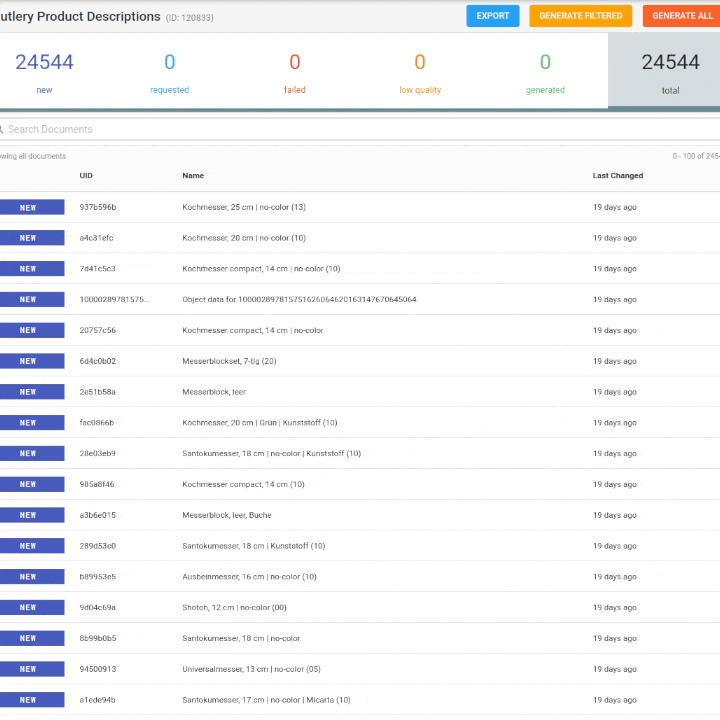The image size is (720, 720).
Task: Open 'Santokumesser, 18 cm | no-color | Kunststoff (10)'
Action: coord(271,453)
